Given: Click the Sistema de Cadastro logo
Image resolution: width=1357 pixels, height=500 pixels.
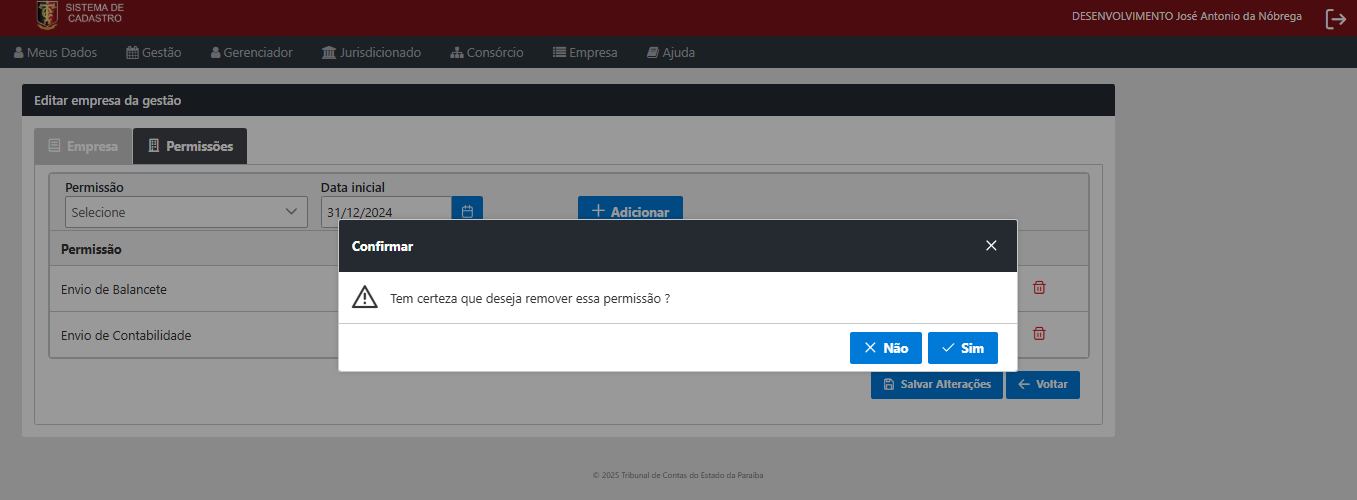Looking at the screenshot, I should [x=80, y=14].
